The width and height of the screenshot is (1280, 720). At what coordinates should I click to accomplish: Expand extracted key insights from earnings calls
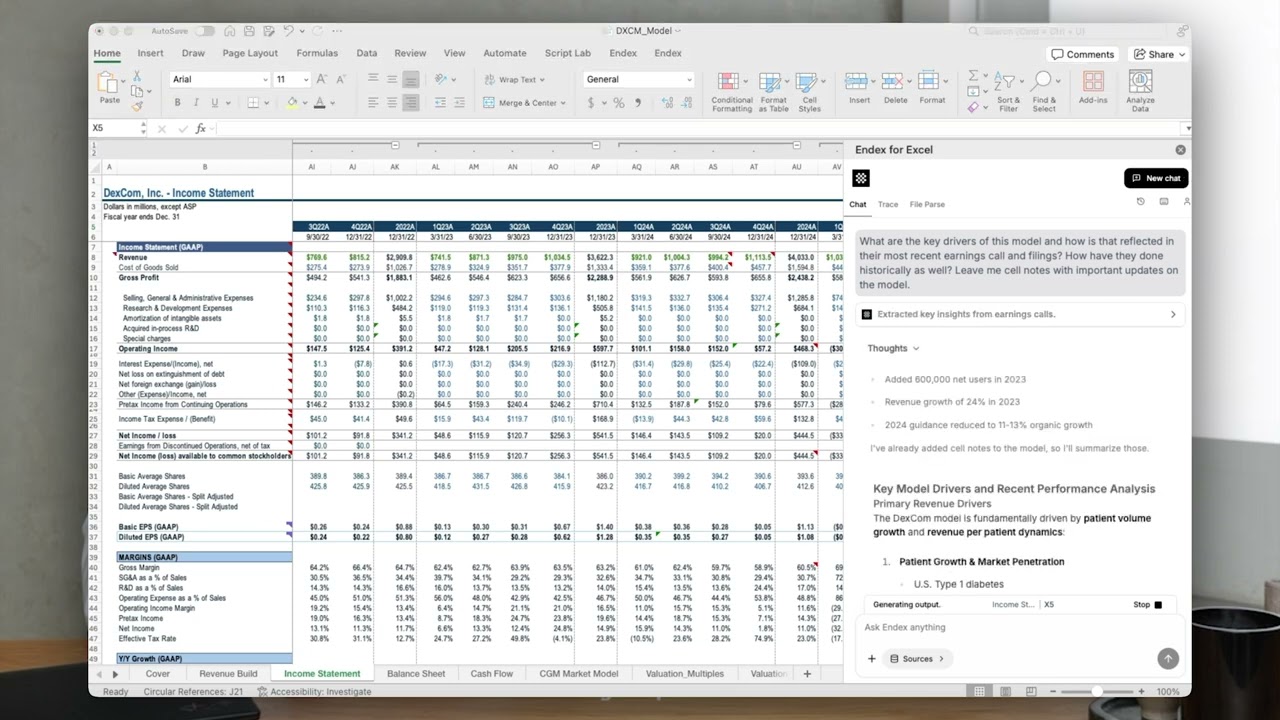tap(1020, 314)
